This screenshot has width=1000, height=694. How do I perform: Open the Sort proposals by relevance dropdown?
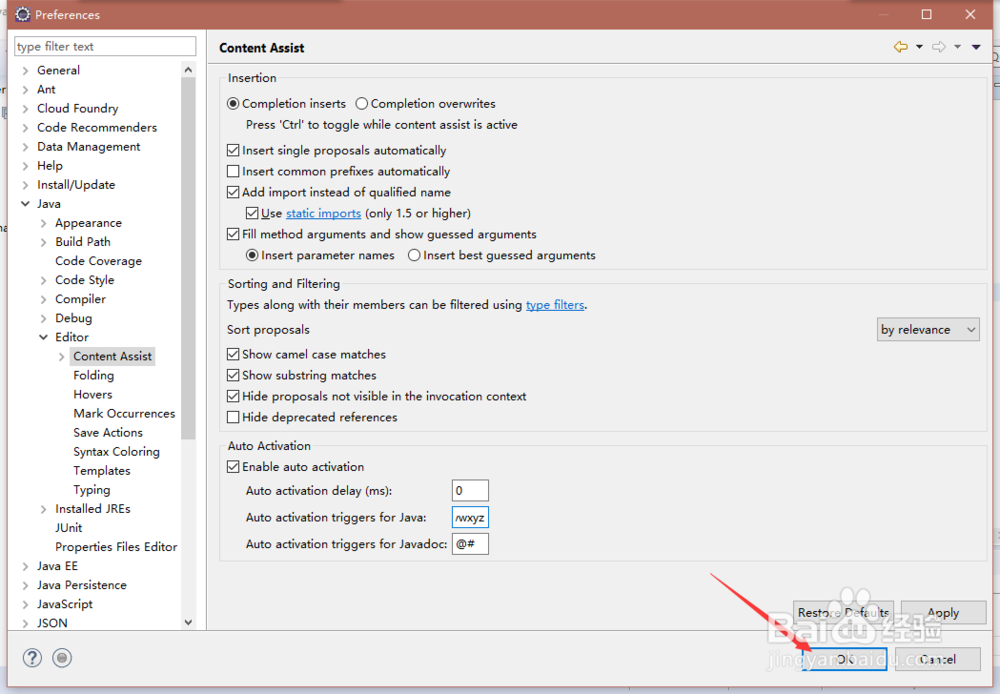[928, 330]
